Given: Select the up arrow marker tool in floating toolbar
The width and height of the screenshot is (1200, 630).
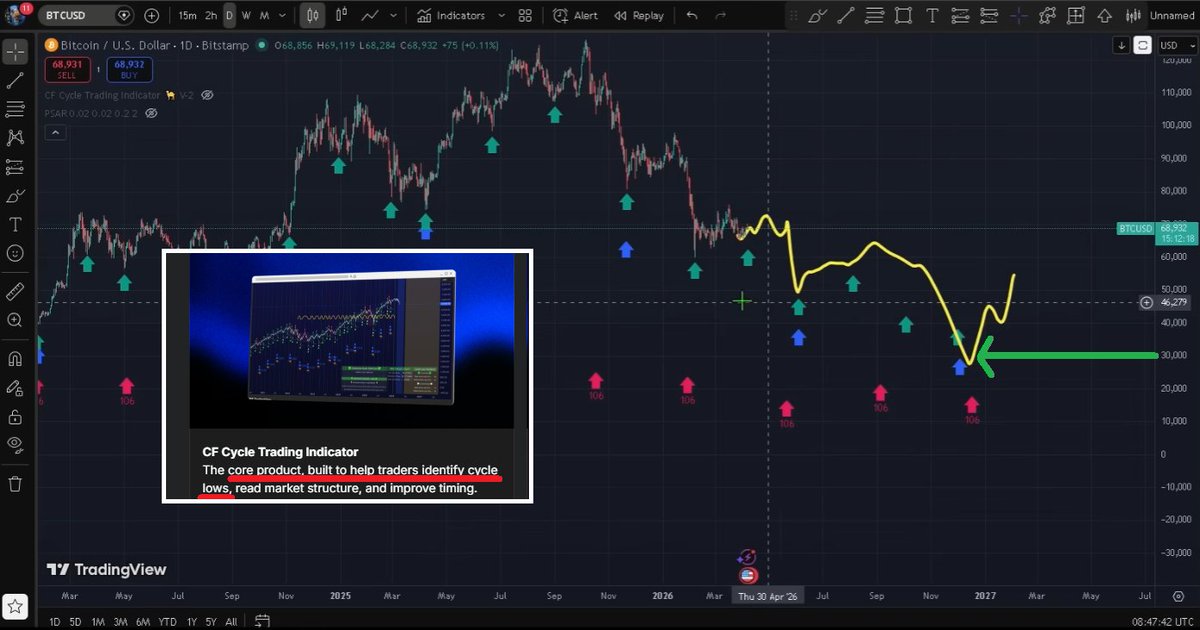Looking at the screenshot, I should [x=1105, y=16].
